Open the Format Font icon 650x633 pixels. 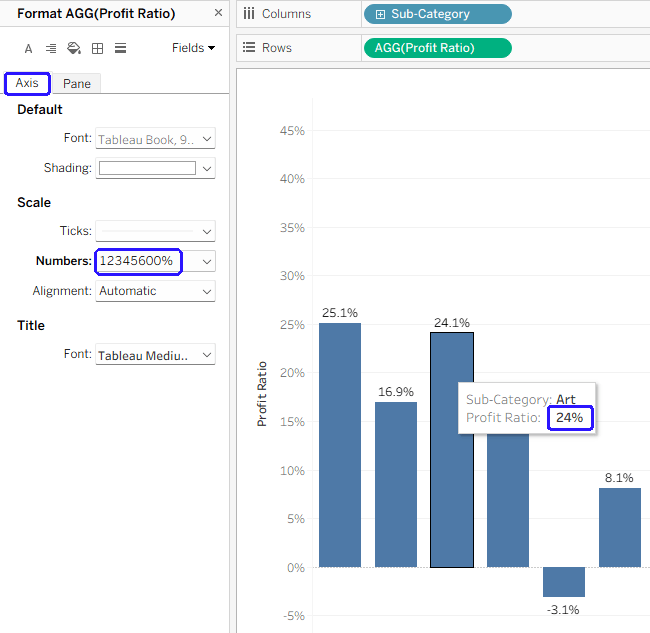click(x=27, y=48)
